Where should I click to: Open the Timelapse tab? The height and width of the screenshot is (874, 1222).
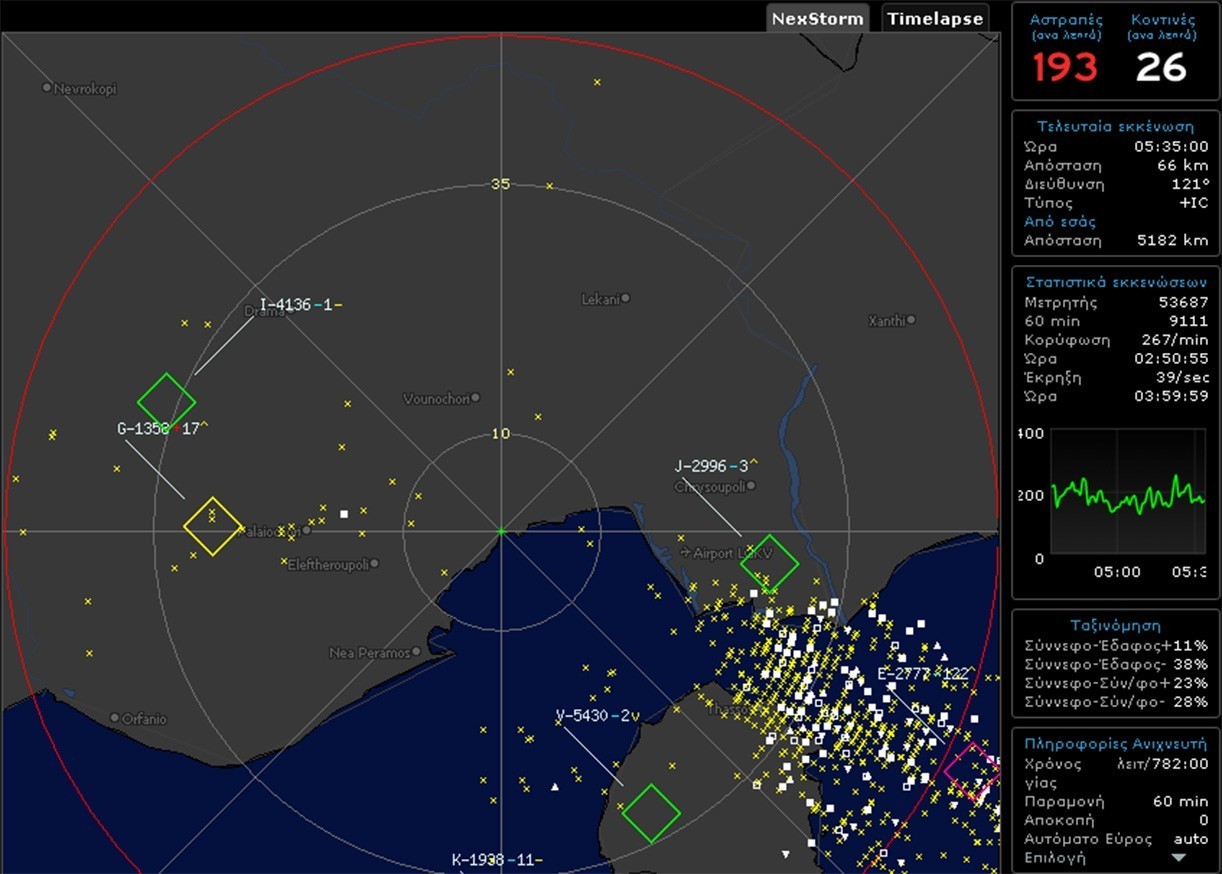click(x=936, y=18)
